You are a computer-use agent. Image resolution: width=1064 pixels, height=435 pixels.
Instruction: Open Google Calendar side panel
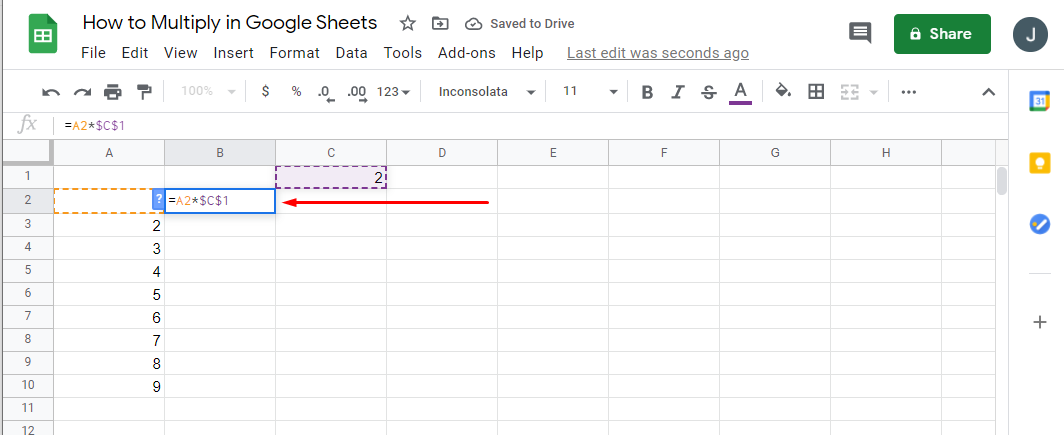1040,101
